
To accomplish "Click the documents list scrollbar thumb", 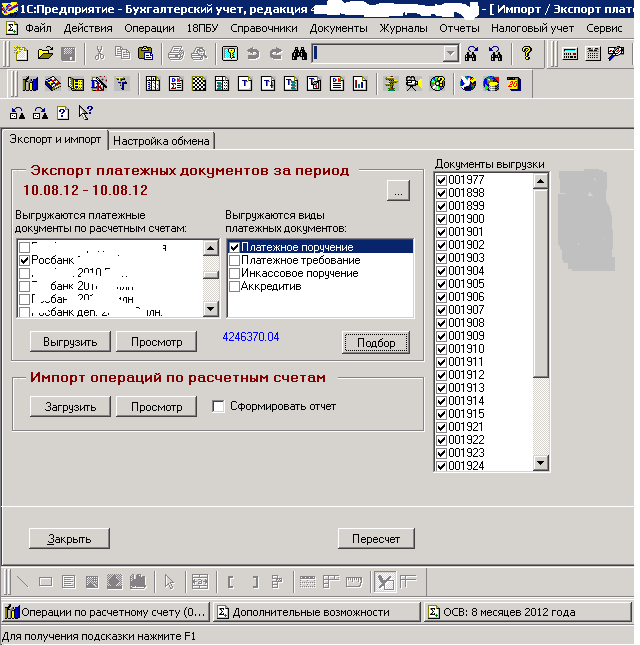I will click(540, 283).
